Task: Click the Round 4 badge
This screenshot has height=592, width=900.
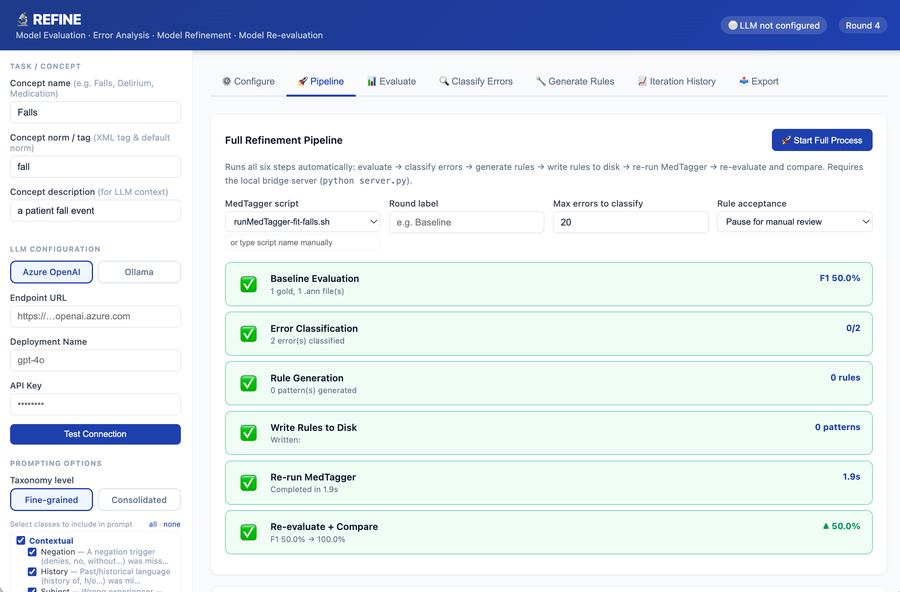Action: 863,25
